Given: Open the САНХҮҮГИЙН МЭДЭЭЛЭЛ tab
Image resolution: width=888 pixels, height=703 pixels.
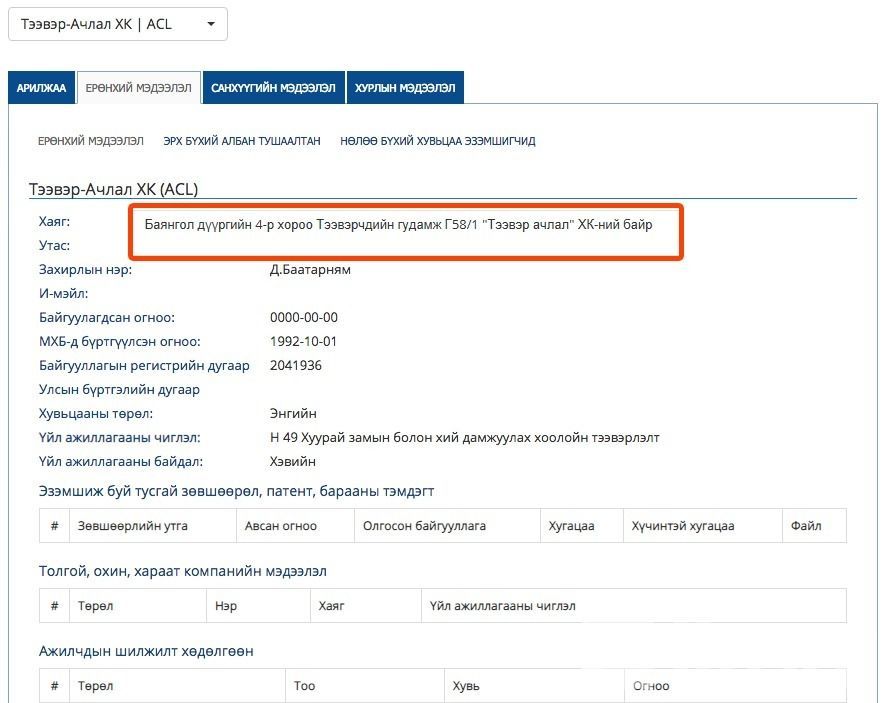Looking at the screenshot, I should tap(273, 88).
